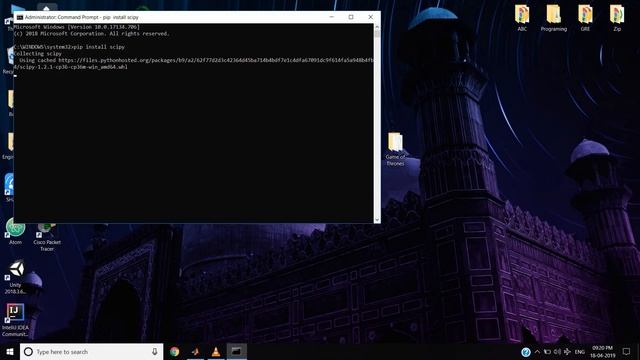Open the ABC folder on desktop
Screen dimensions: 640x360
[x=522, y=18]
